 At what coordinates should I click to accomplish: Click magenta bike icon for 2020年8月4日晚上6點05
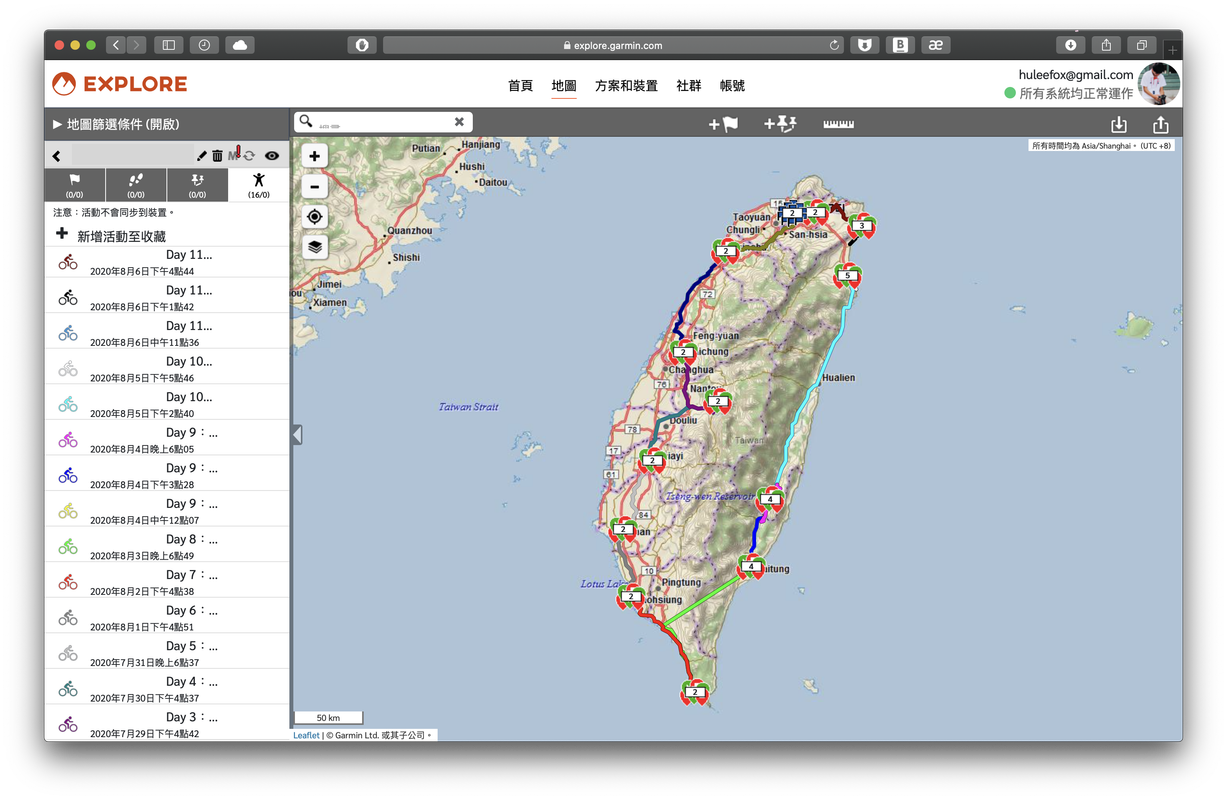point(68,440)
